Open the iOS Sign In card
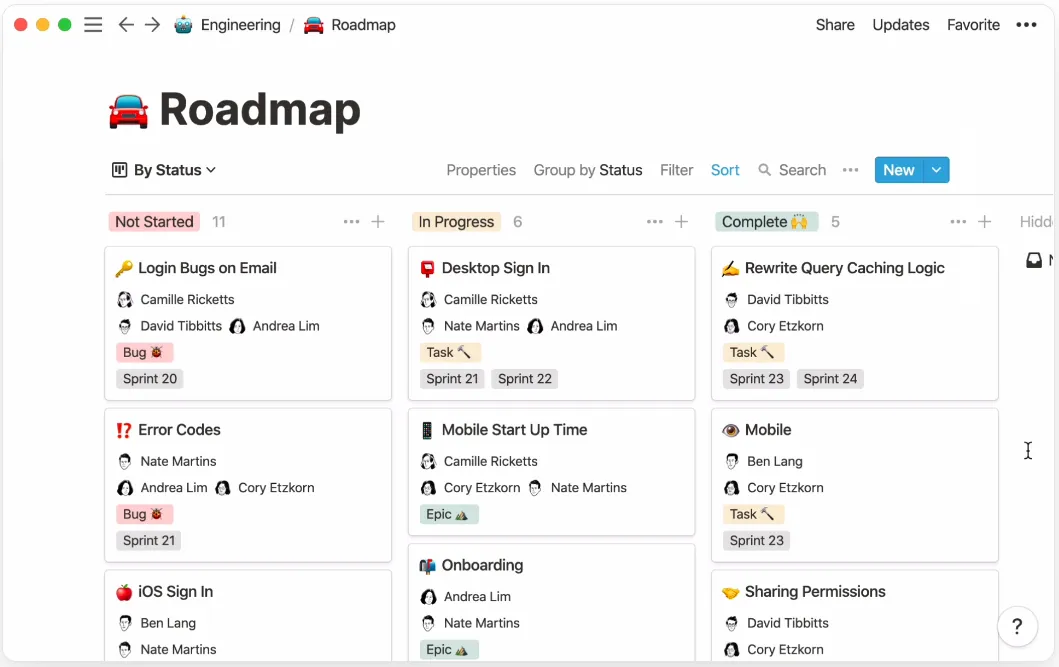 click(x=248, y=615)
